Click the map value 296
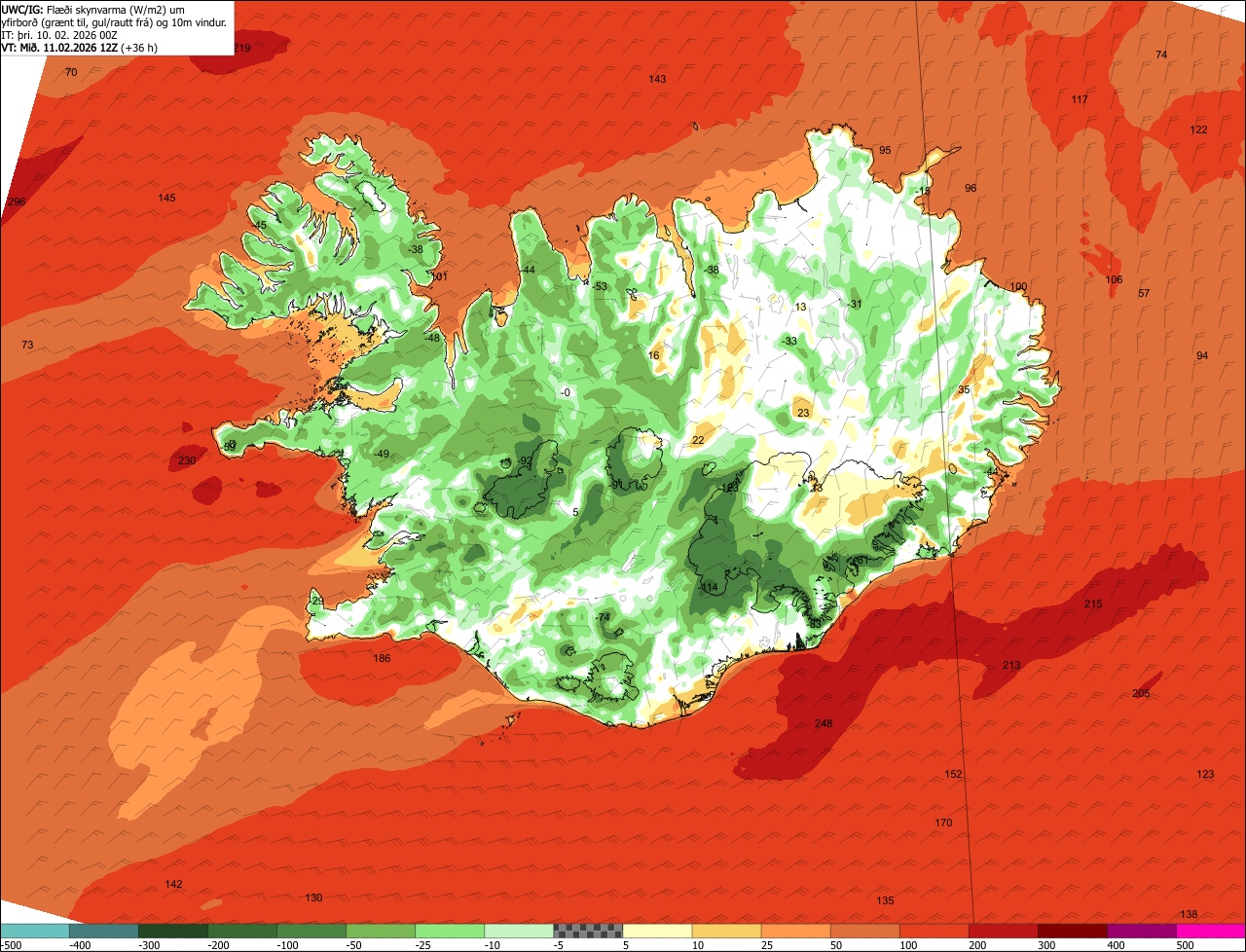Image resolution: width=1246 pixels, height=952 pixels. click(x=16, y=201)
